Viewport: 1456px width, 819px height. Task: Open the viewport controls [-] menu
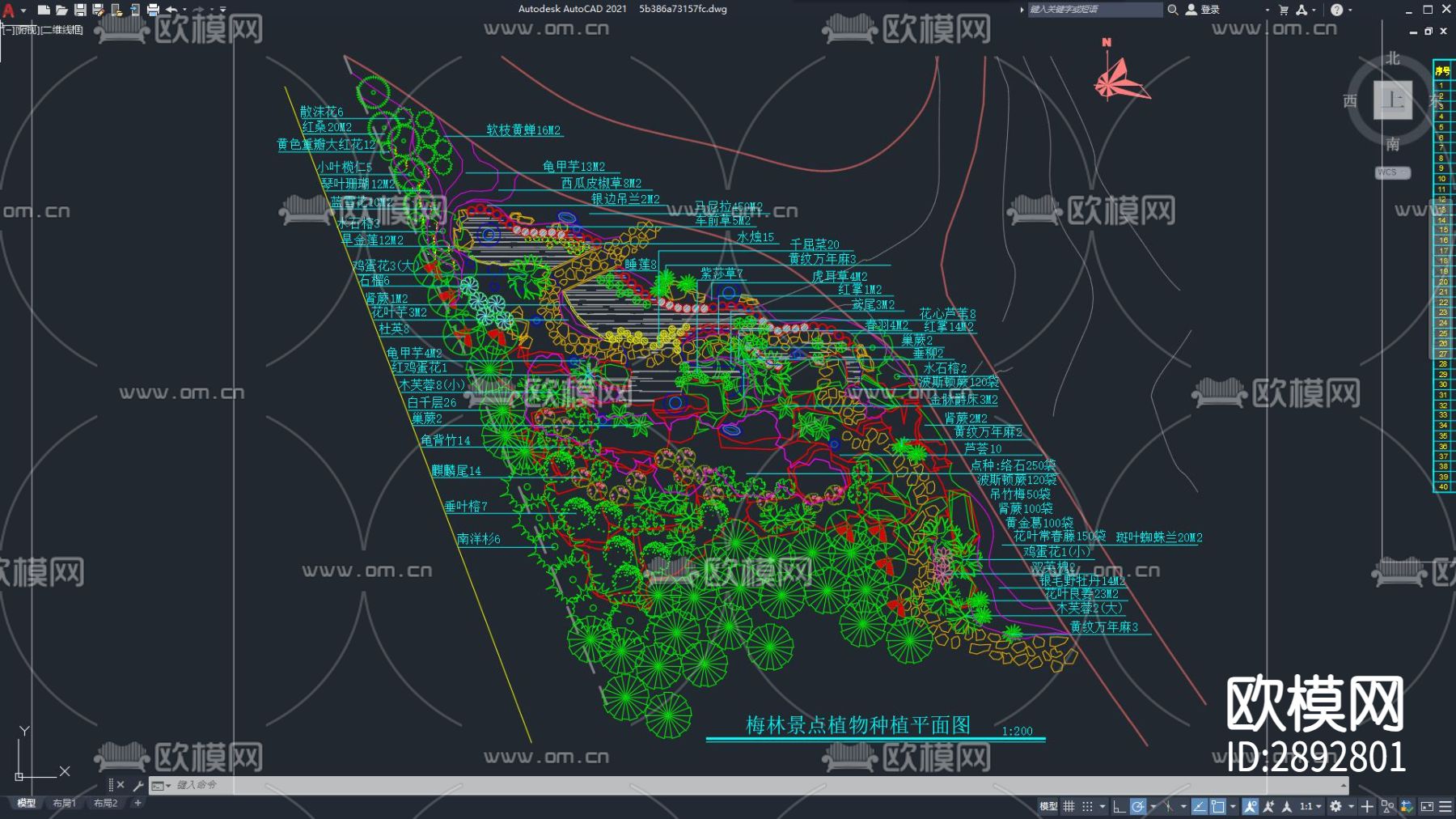8,30
